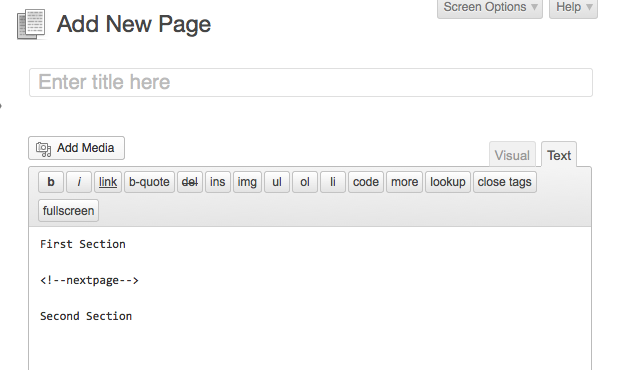Insert ordered list with ol button

coord(305,182)
